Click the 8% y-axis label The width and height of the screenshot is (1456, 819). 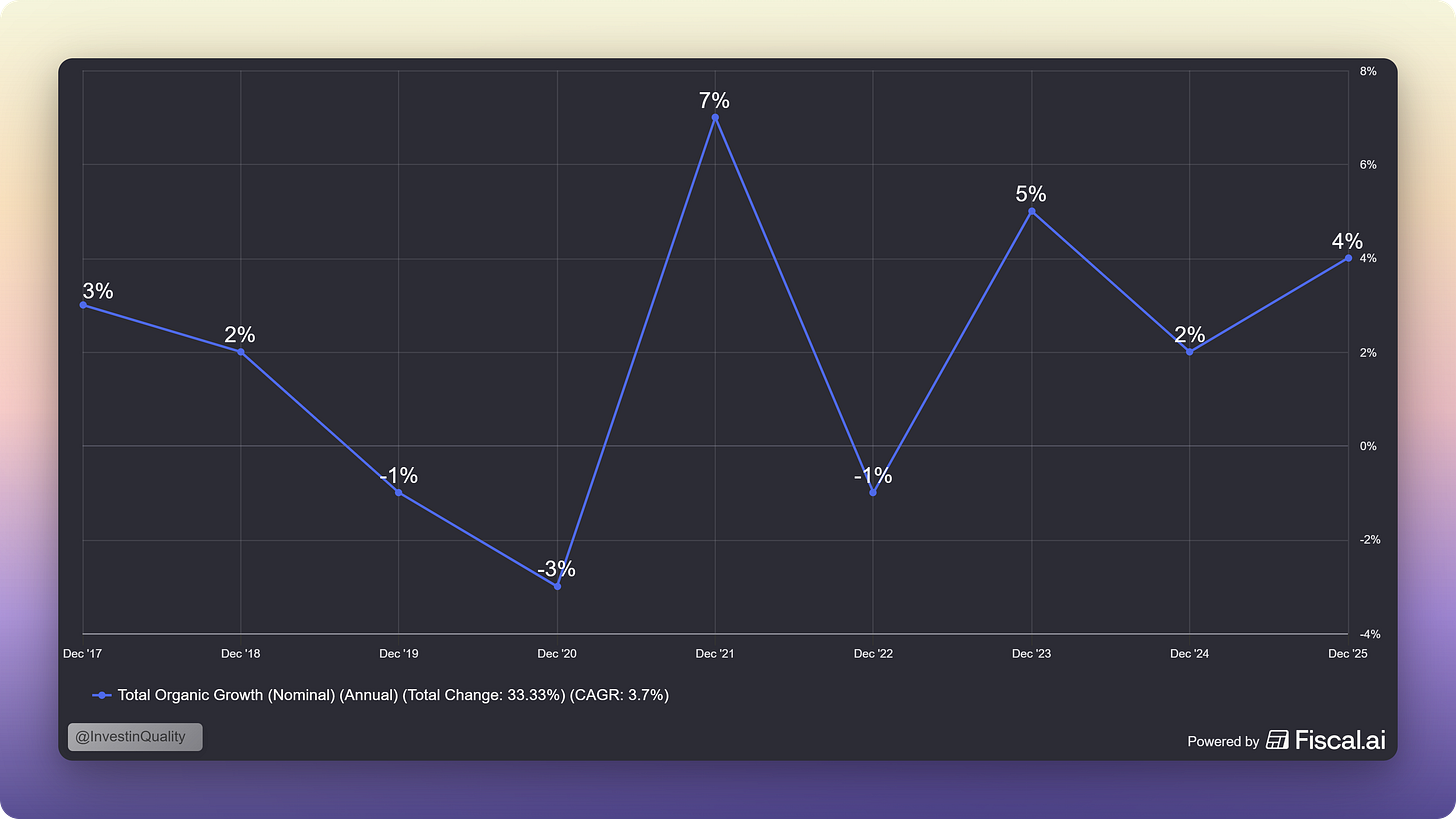pos(1368,71)
